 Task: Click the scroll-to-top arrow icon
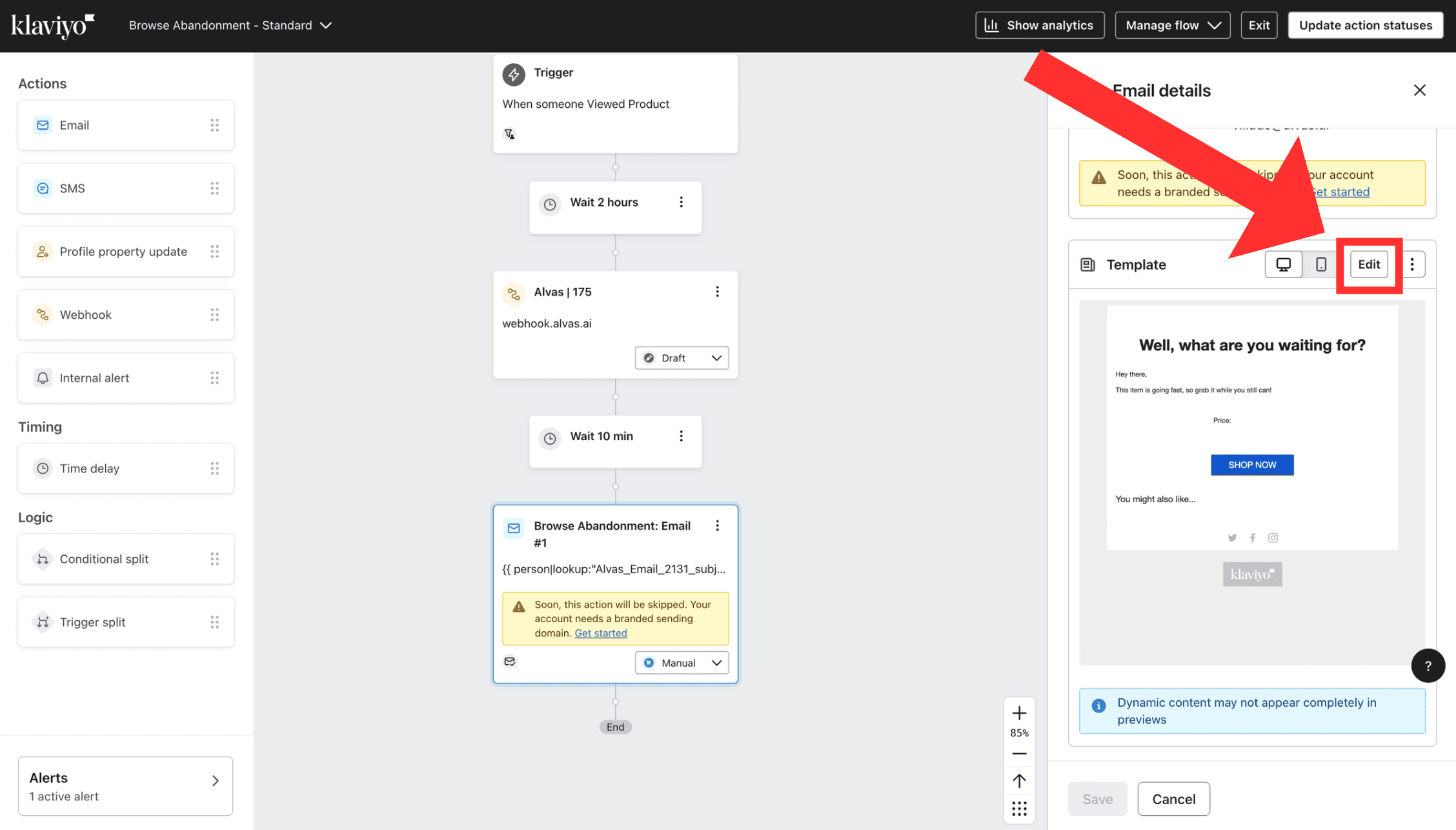tap(1019, 781)
